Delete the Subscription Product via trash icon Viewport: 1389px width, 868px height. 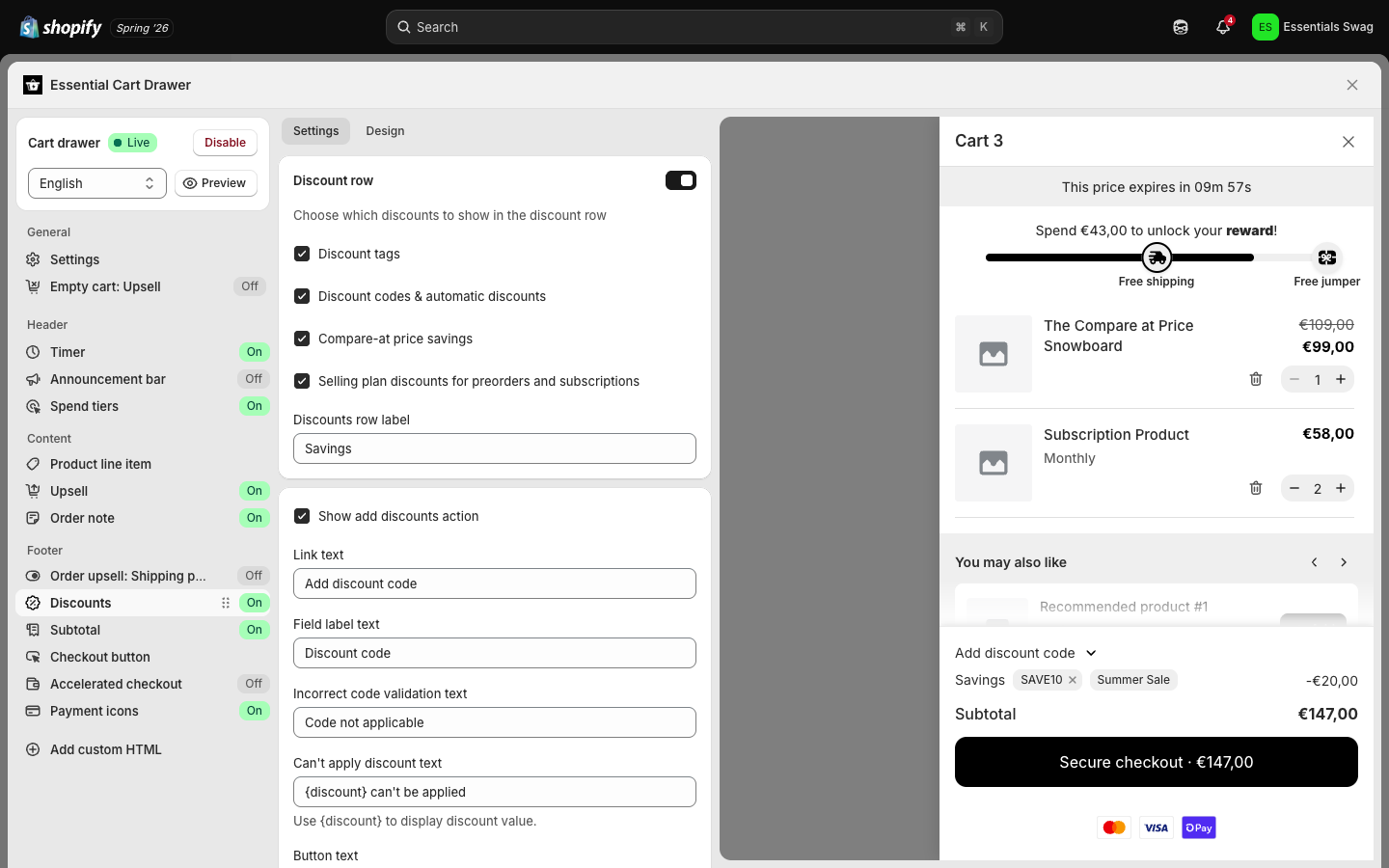click(x=1256, y=488)
